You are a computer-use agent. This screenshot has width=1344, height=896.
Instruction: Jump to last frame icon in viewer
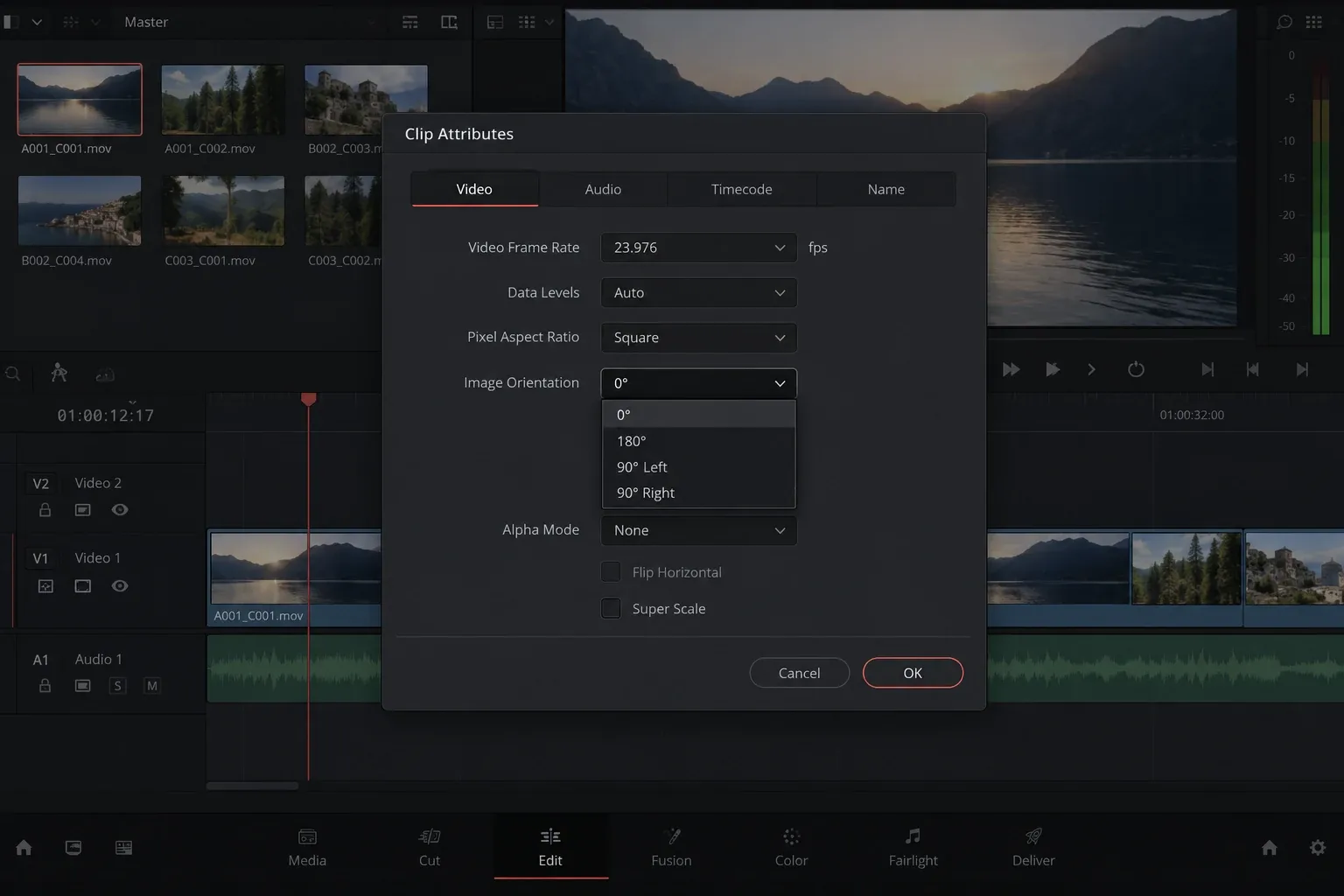tap(1302, 369)
